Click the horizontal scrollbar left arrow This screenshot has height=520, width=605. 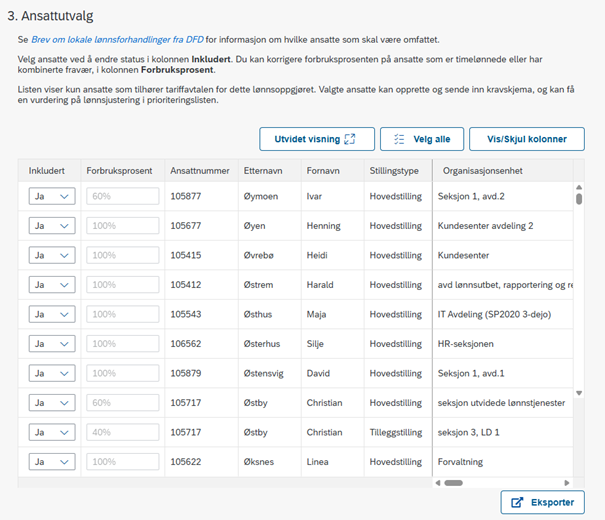(438, 483)
